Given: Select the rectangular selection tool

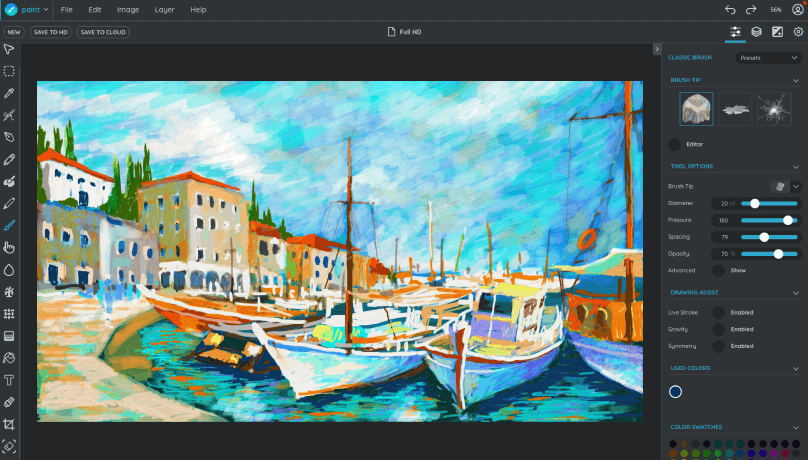Looking at the screenshot, I should click(x=9, y=71).
